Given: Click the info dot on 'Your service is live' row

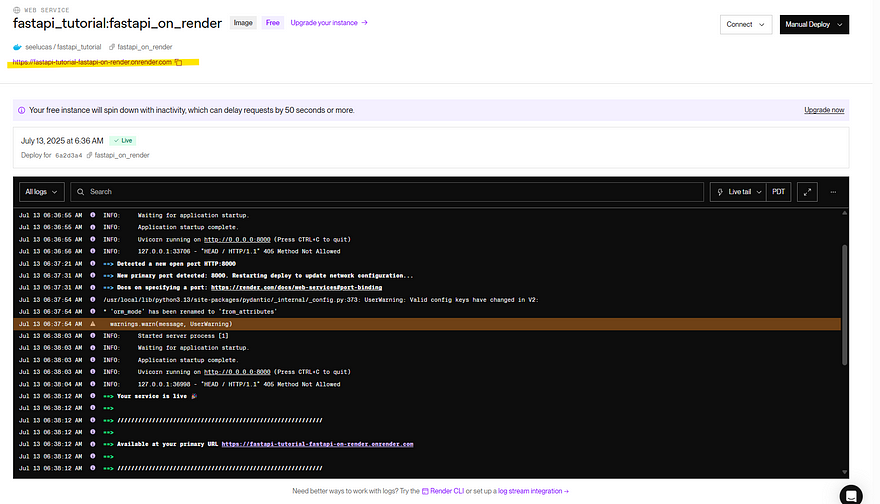Looking at the screenshot, I should 93,396.
